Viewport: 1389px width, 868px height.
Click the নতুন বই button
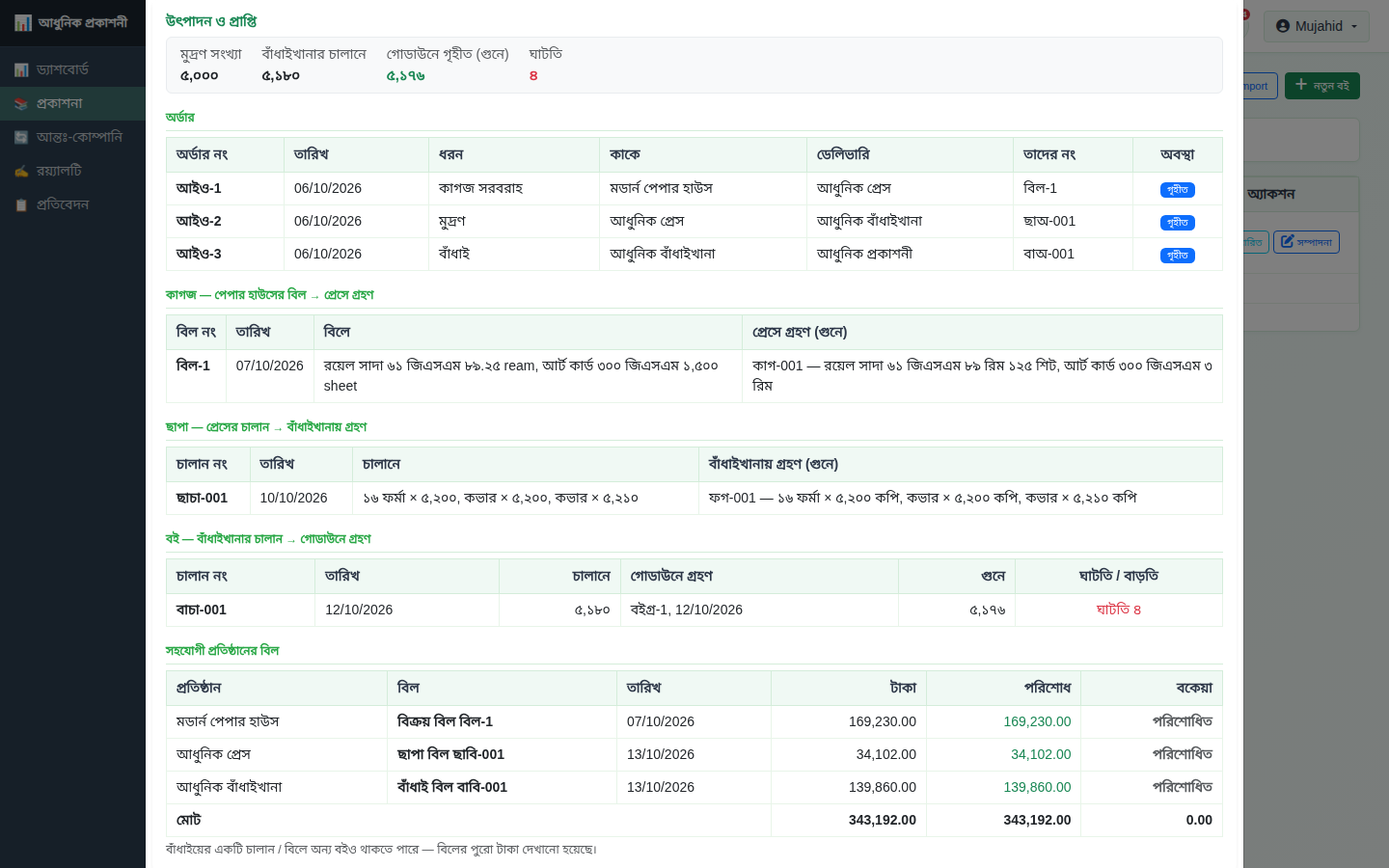[x=1322, y=86]
